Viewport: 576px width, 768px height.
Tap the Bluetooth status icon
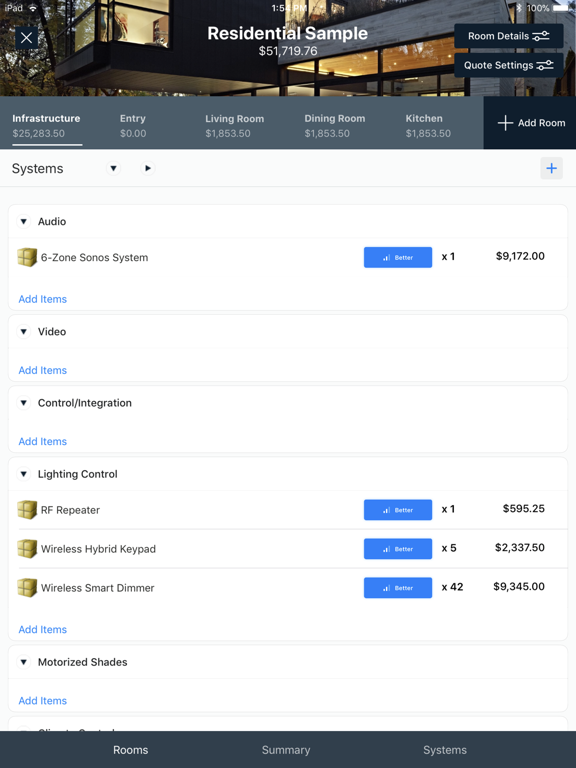(x=519, y=8)
